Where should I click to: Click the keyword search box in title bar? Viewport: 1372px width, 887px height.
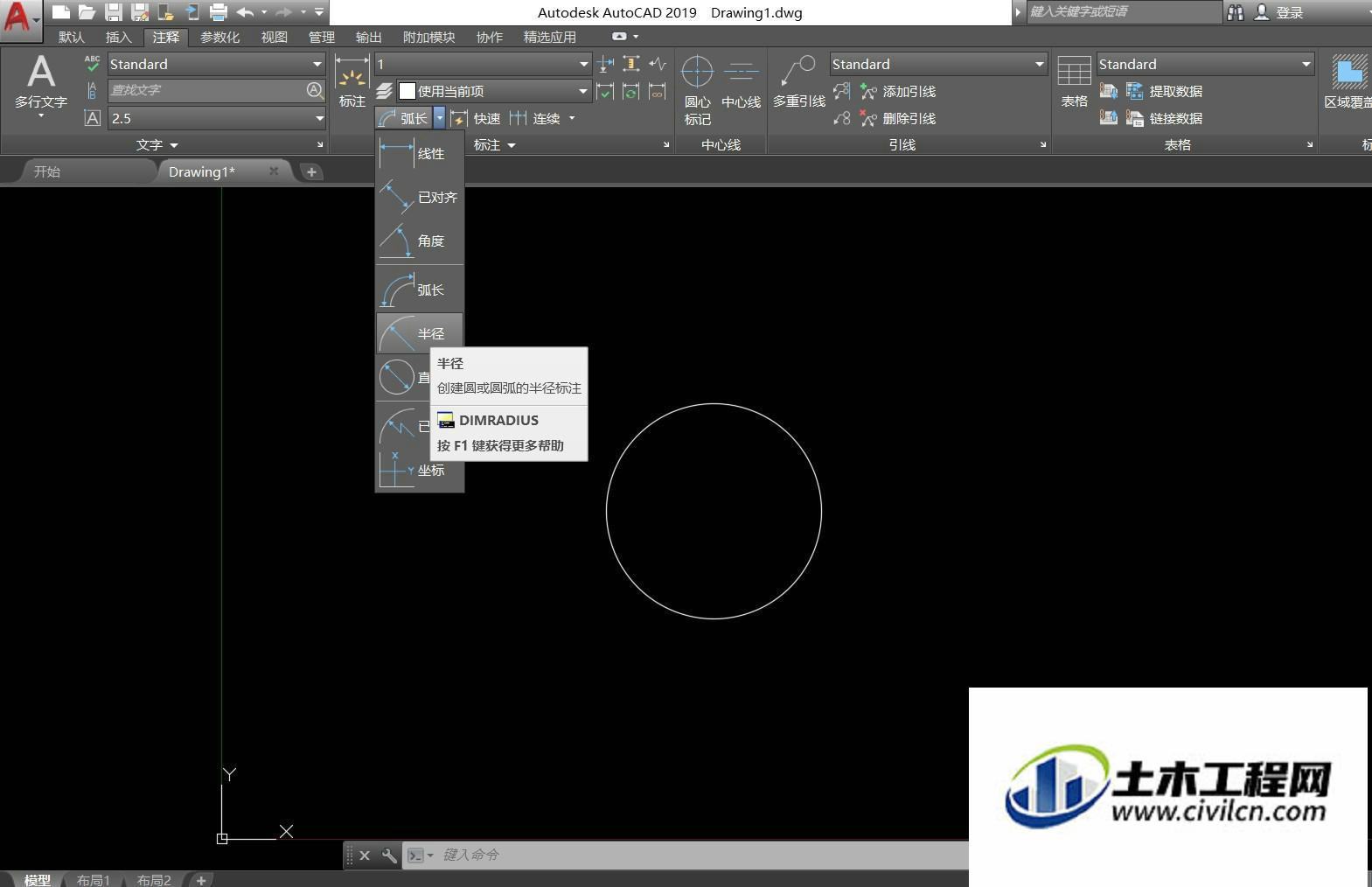(x=1124, y=12)
